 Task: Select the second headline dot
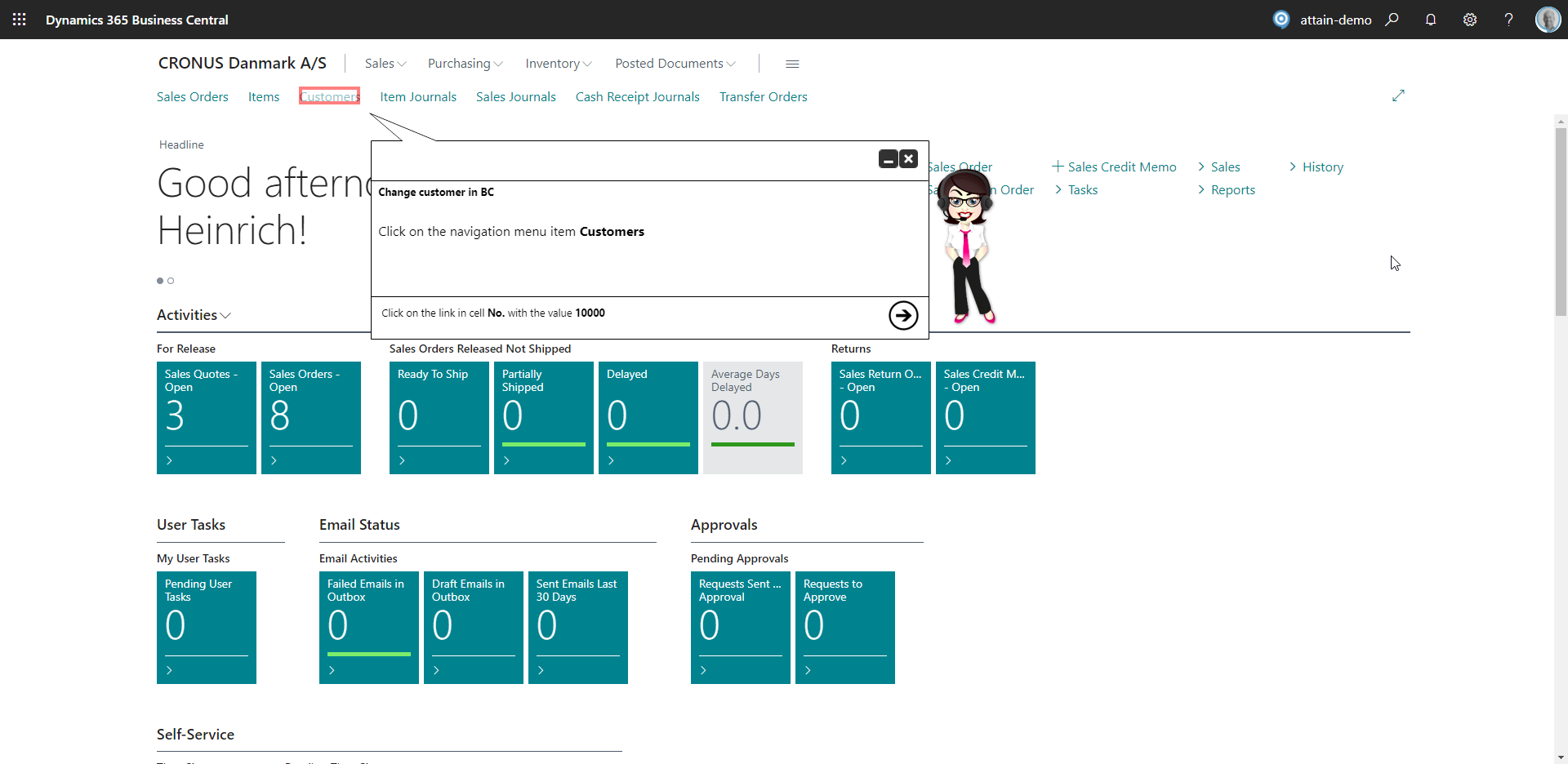[171, 281]
